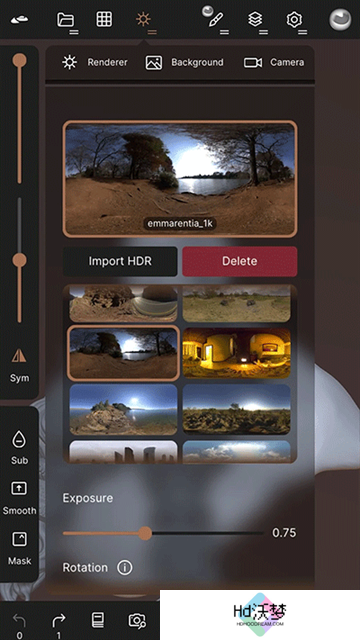
Task: Select the rocky cave HDR thumbnail
Action: tap(123, 304)
